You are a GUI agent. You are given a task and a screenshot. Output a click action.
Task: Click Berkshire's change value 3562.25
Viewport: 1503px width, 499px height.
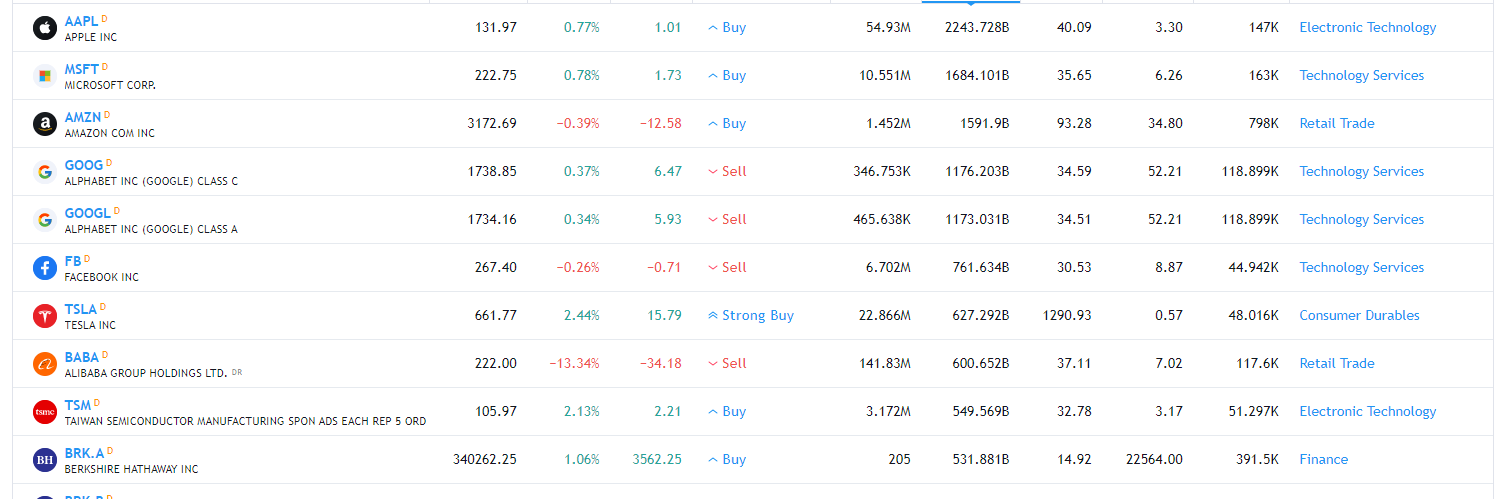pos(657,460)
